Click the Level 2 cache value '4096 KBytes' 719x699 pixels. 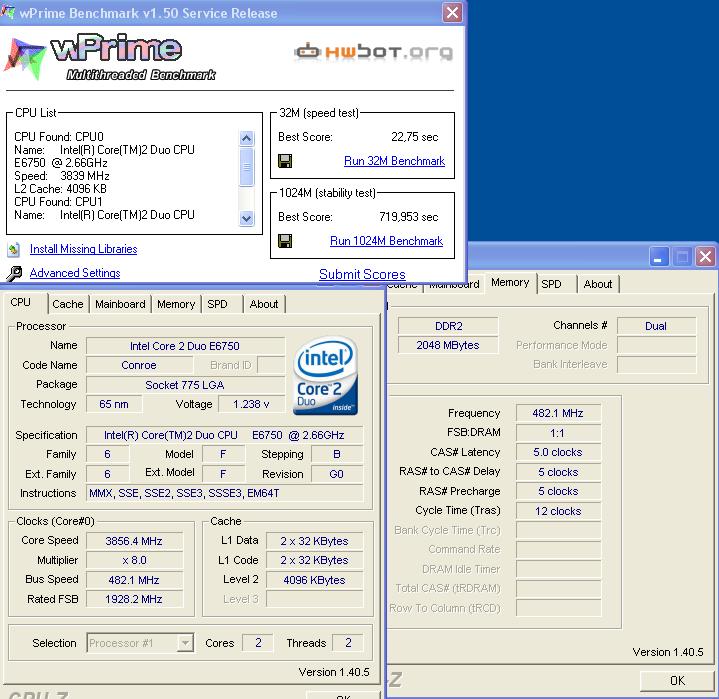(x=314, y=580)
